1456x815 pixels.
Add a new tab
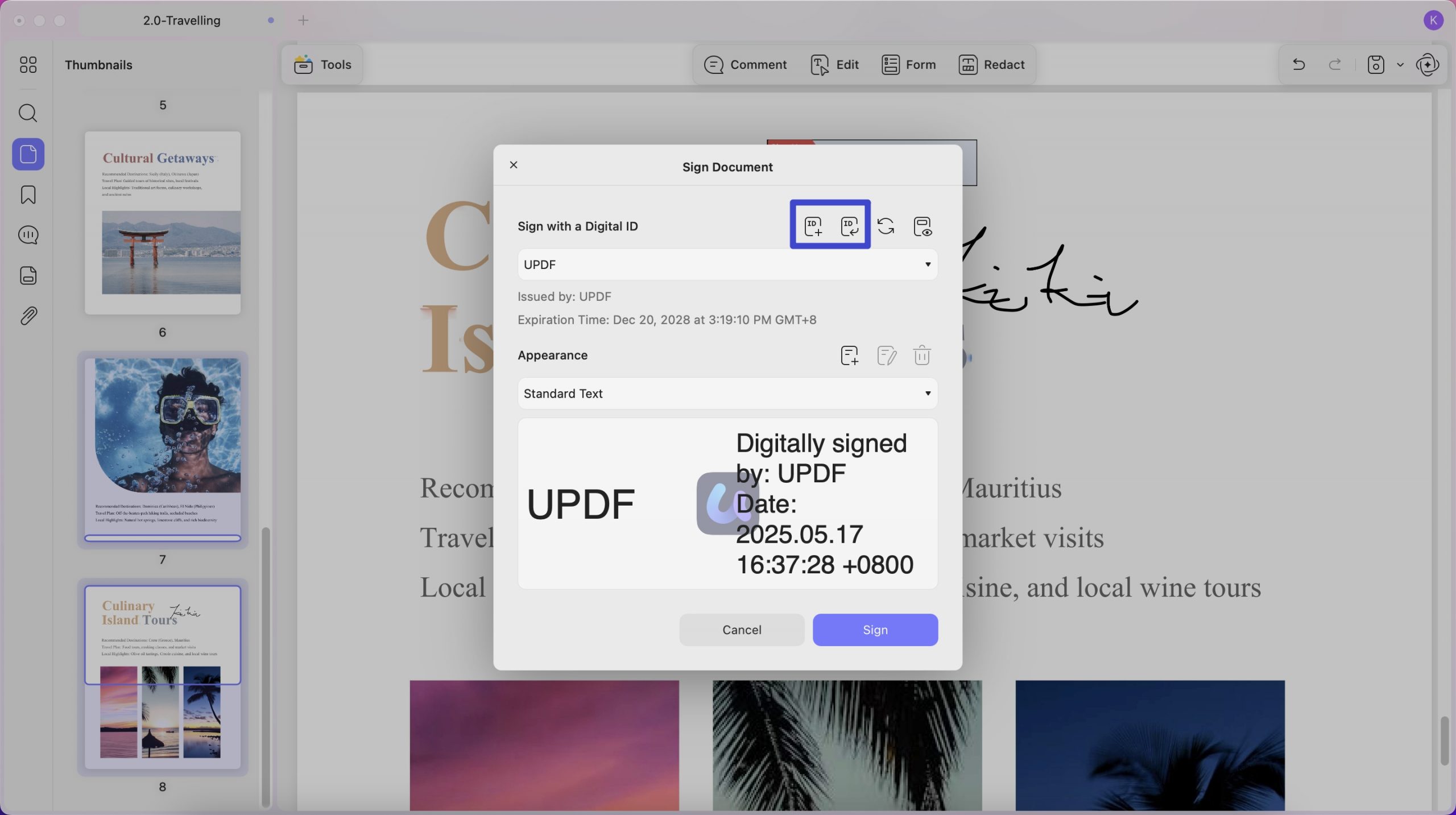coord(303,20)
